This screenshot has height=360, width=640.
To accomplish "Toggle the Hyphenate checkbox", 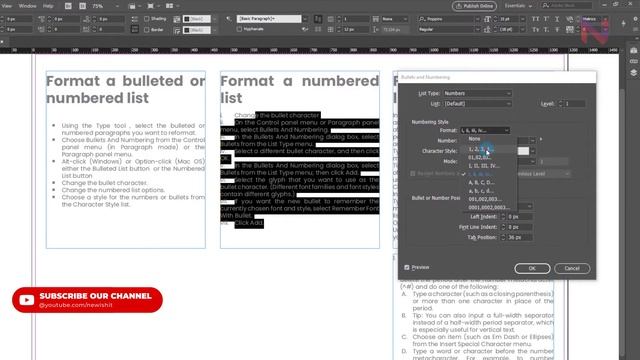I will (x=239, y=29).
